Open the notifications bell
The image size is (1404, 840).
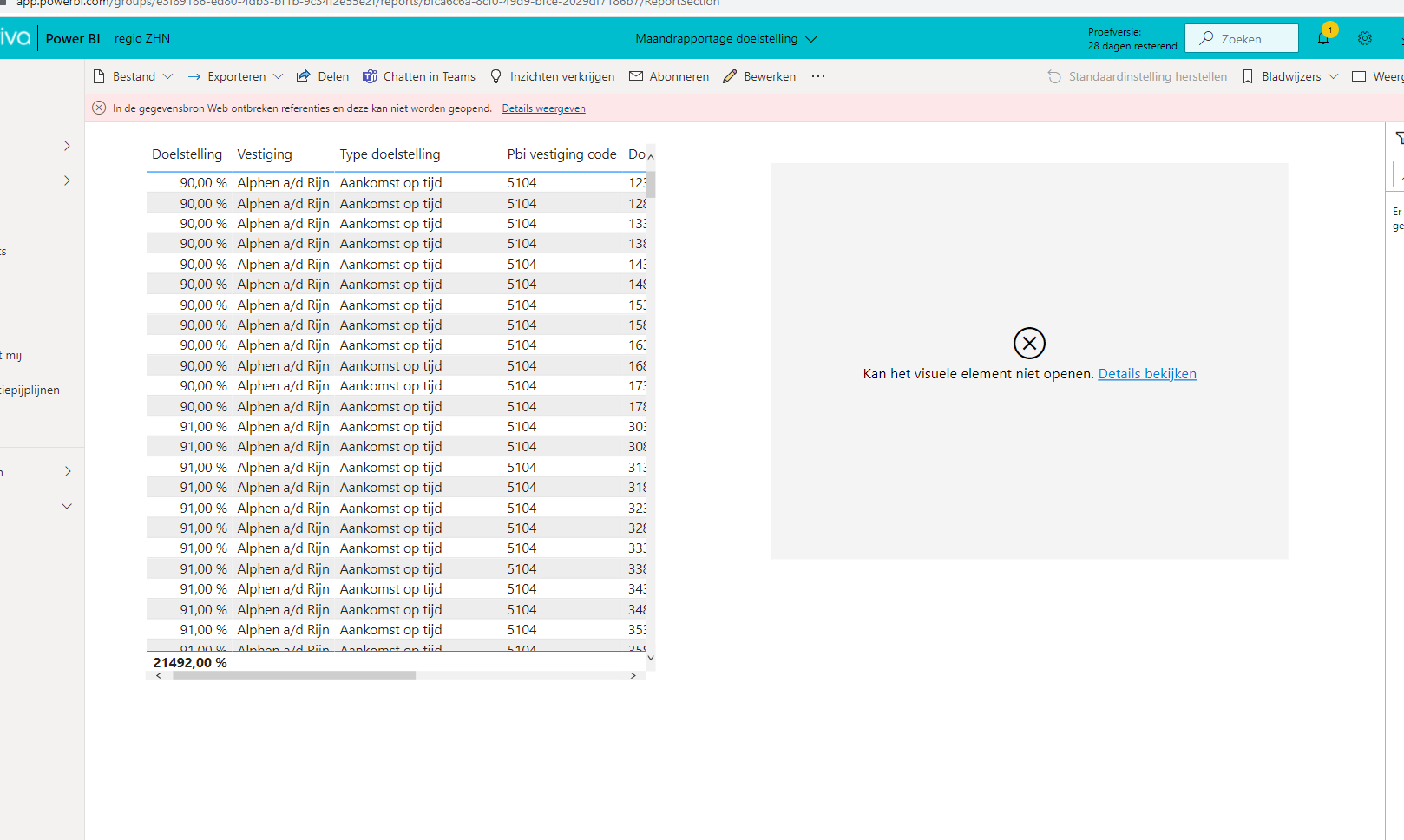[1323, 38]
